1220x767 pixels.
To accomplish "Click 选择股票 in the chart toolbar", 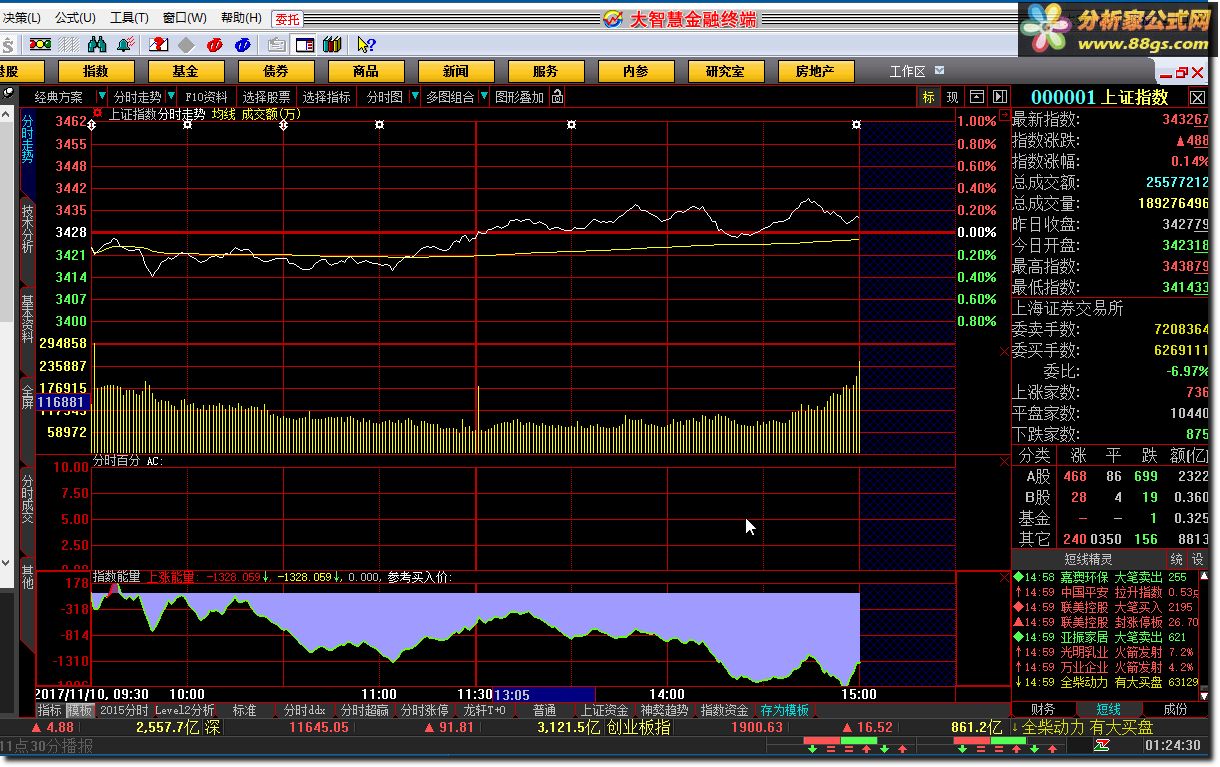I will click(x=266, y=97).
